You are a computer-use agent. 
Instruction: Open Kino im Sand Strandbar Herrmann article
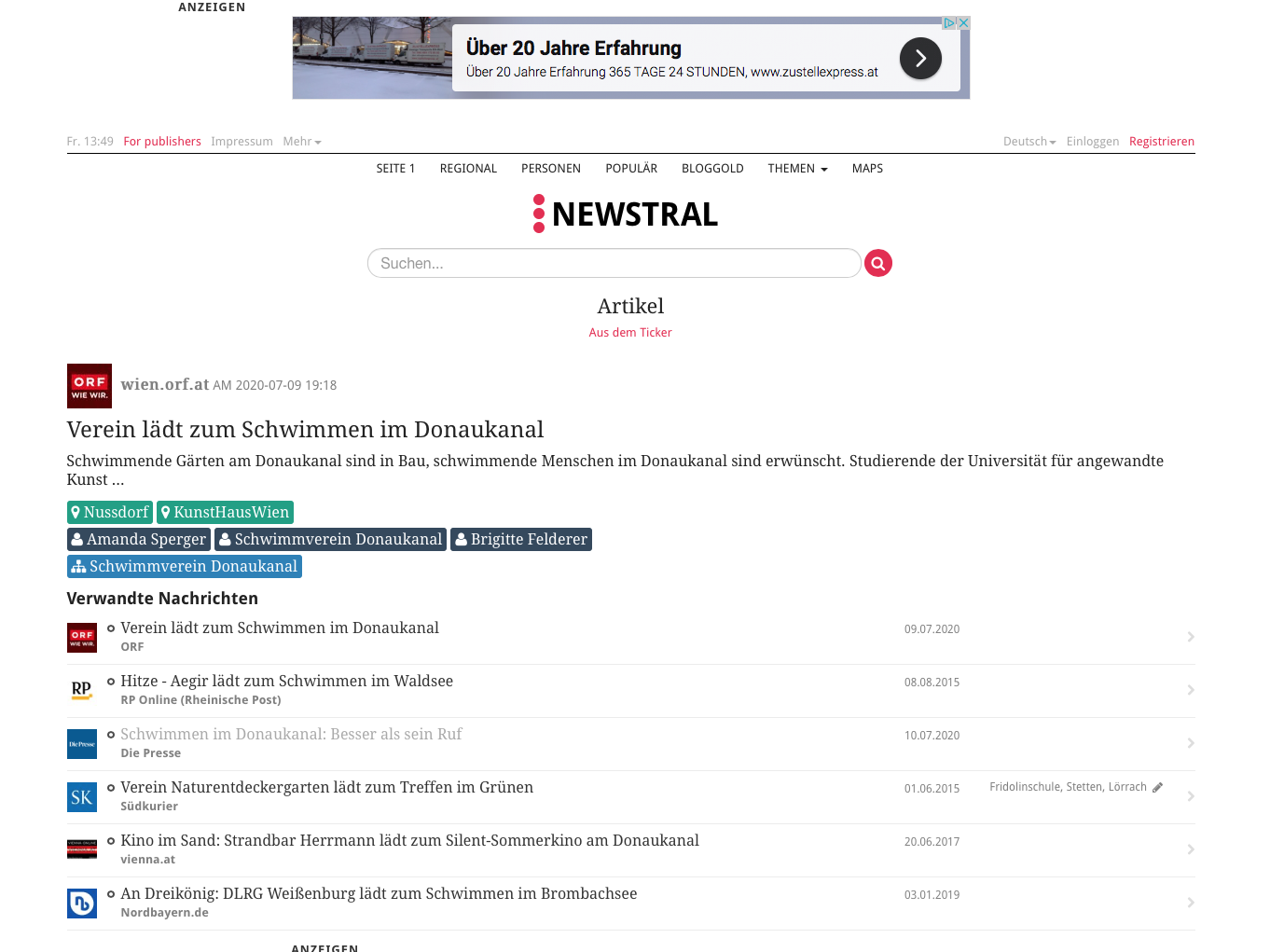point(410,841)
